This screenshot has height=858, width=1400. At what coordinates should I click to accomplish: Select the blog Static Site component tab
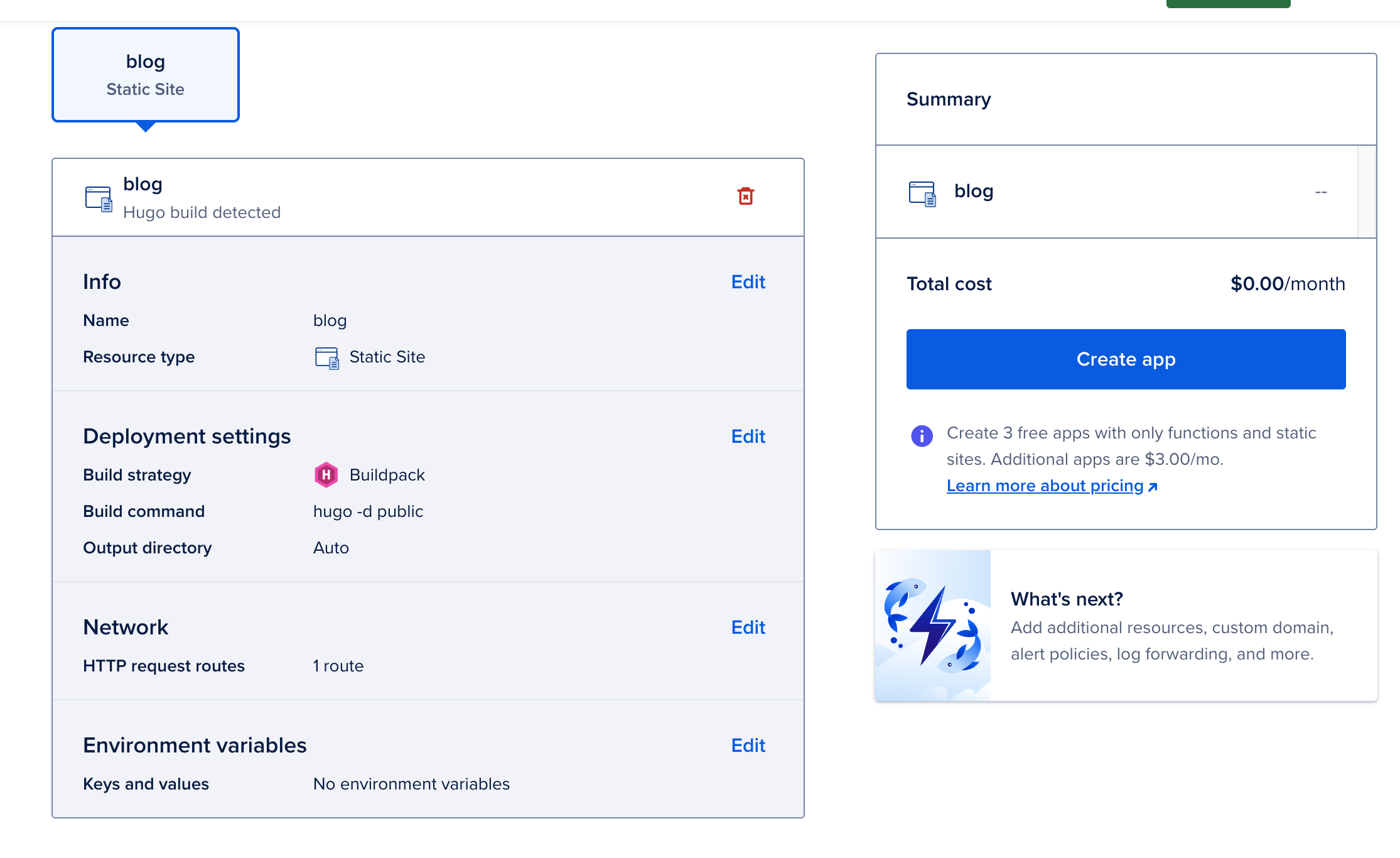point(145,74)
